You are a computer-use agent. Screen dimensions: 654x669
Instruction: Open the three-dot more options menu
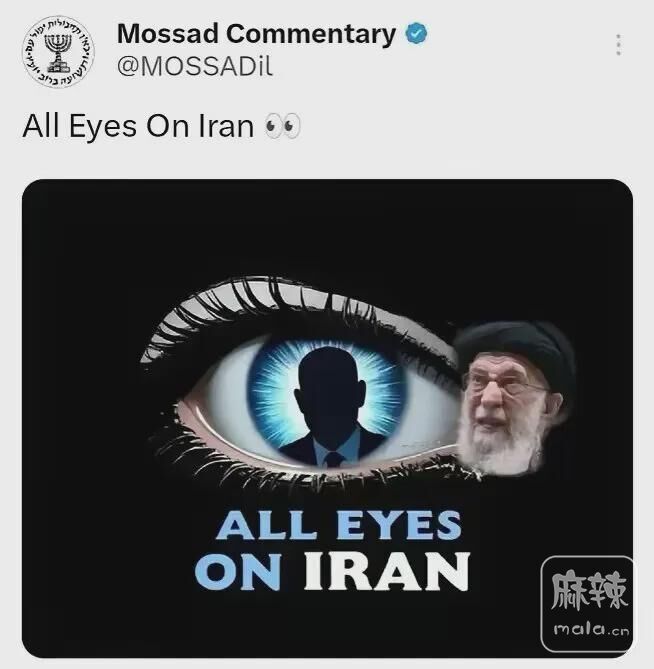click(619, 45)
